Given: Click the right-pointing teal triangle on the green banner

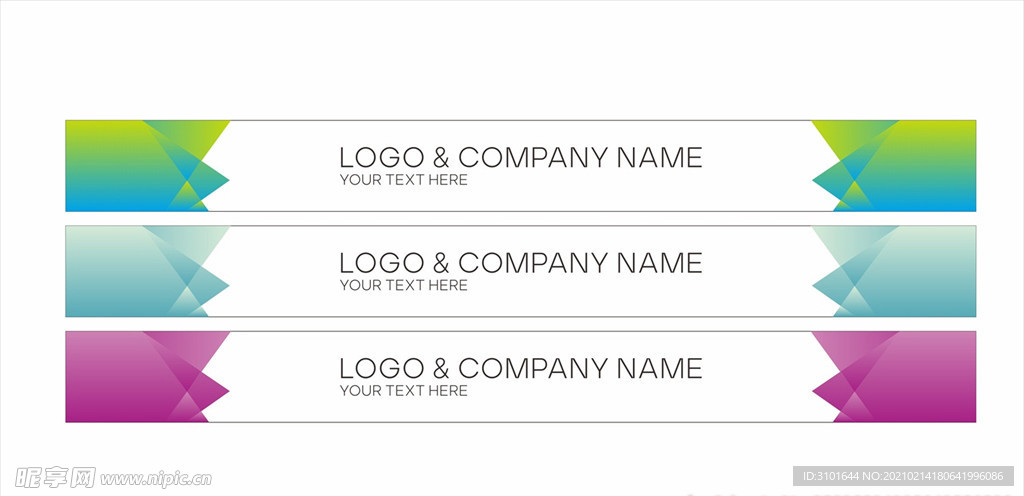Looking at the screenshot, I should click(x=212, y=180).
